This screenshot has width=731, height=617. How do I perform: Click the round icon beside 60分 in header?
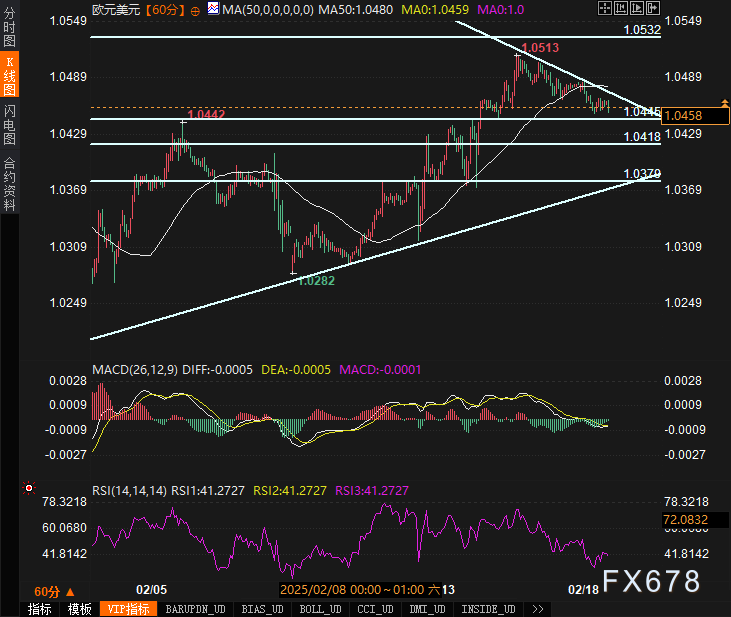pos(194,9)
